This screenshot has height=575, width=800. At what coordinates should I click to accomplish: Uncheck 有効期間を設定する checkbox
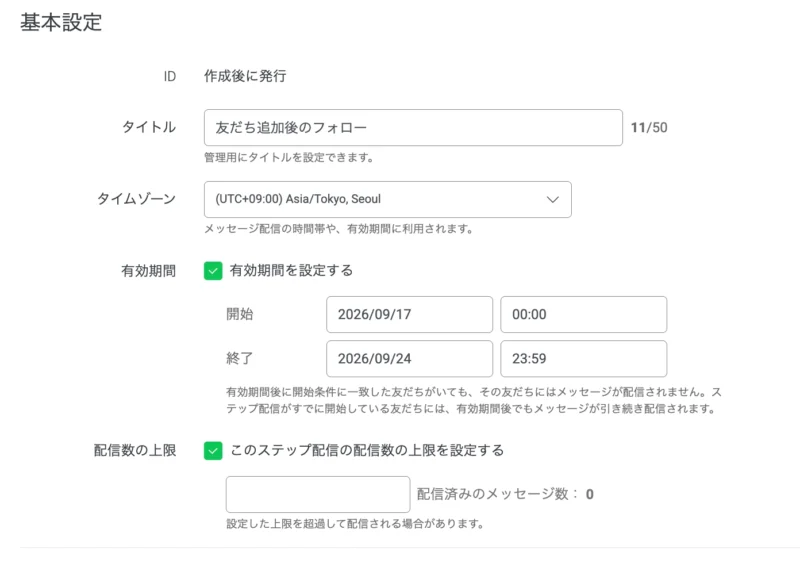coord(213,271)
